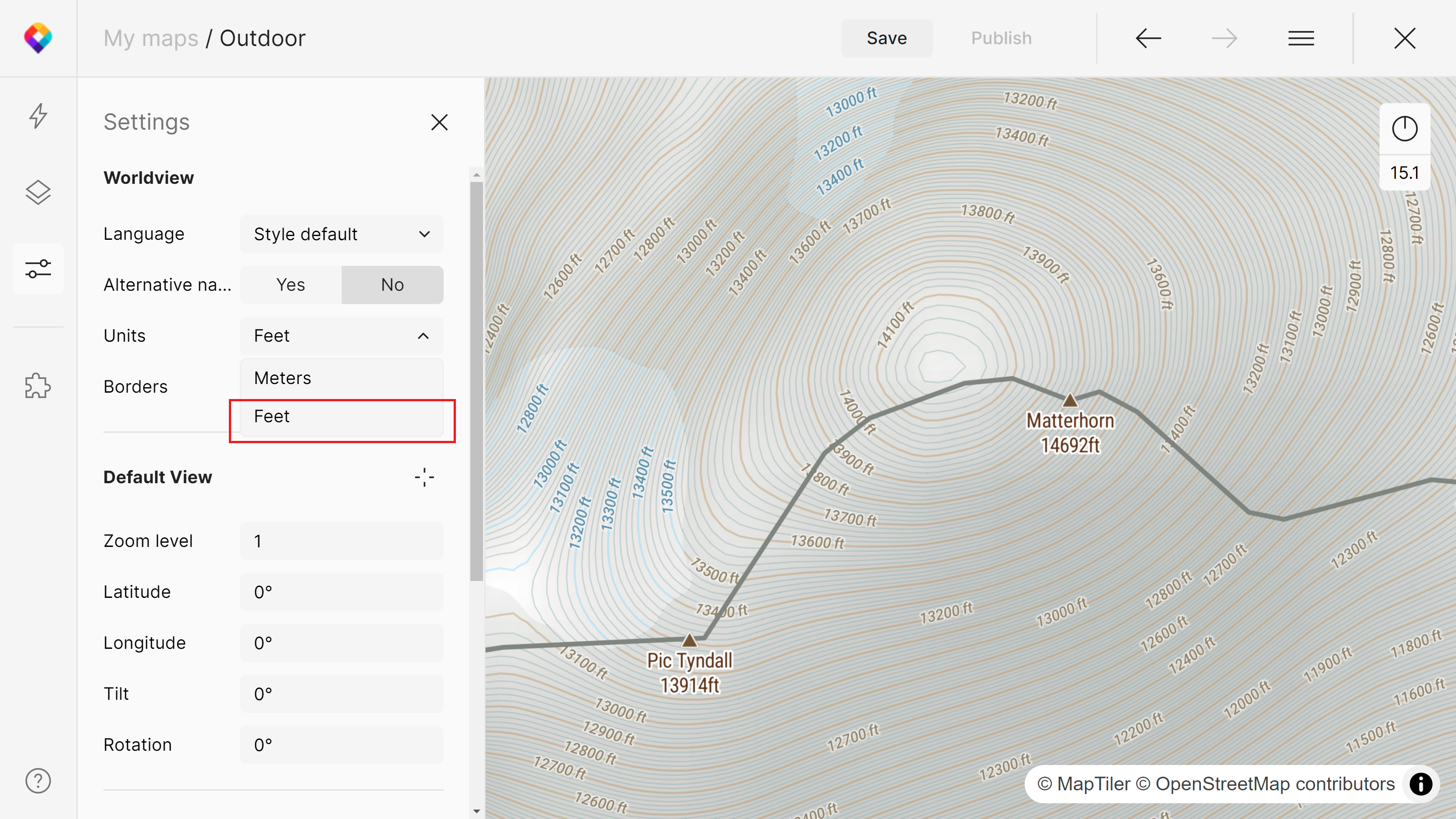Image resolution: width=1456 pixels, height=819 pixels.
Task: Choose Feet option in Units list
Action: (341, 417)
